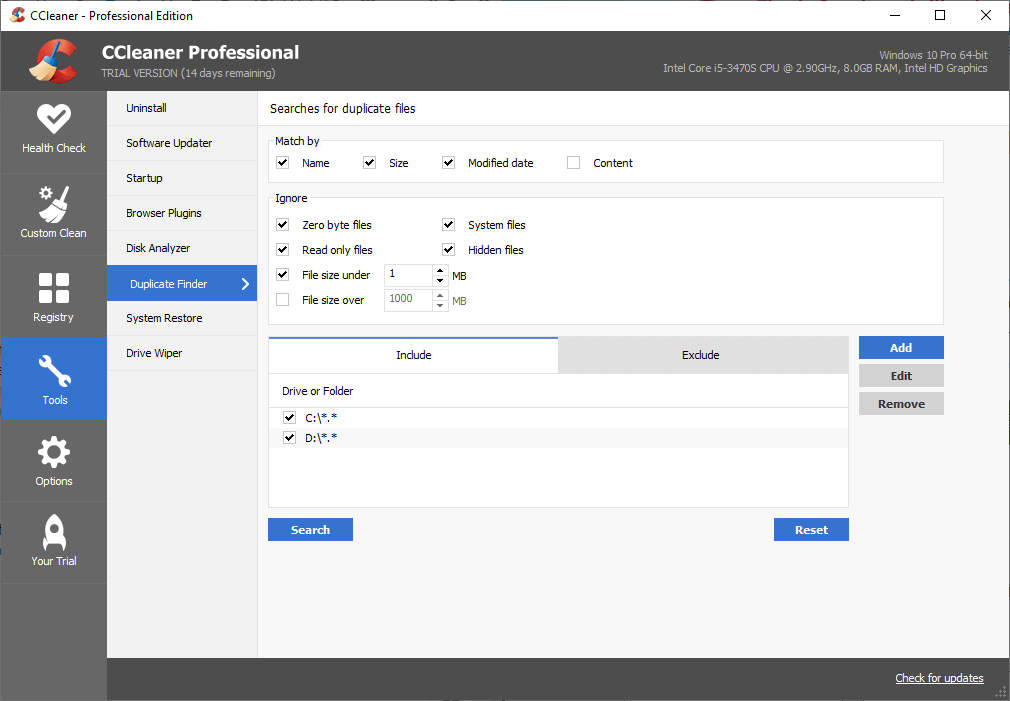Uncheck the Modified date match option
The width and height of the screenshot is (1010, 701).
448,162
